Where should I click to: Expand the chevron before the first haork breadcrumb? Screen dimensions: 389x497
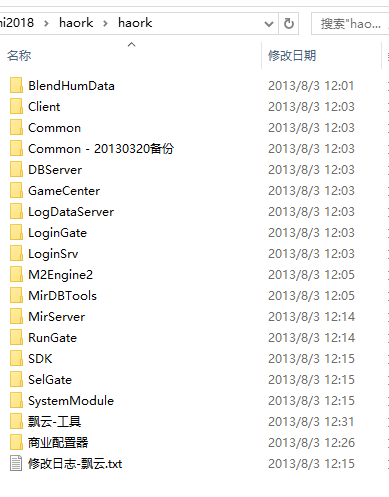(46, 23)
